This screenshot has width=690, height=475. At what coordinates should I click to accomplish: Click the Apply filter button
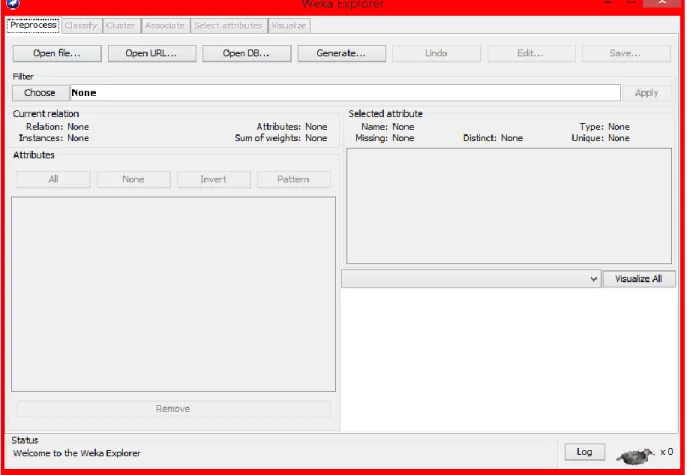(646, 93)
